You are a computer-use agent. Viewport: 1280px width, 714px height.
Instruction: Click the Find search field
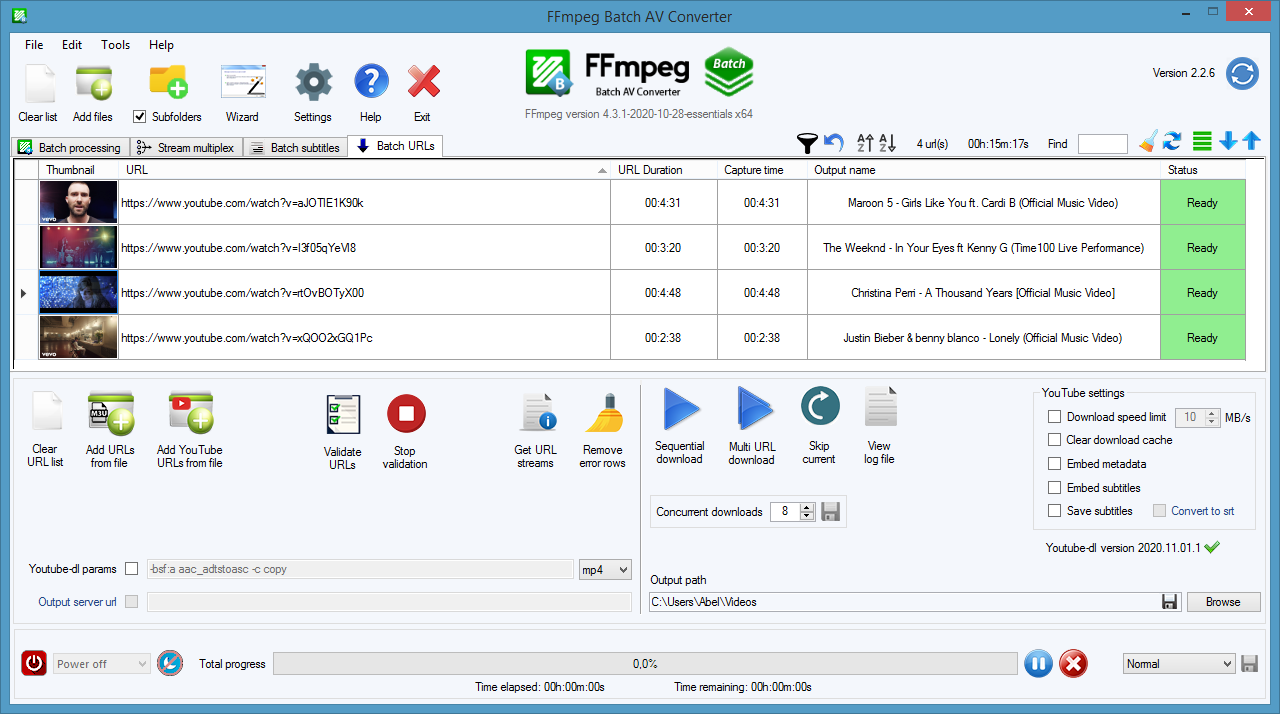pyautogui.click(x=1103, y=144)
